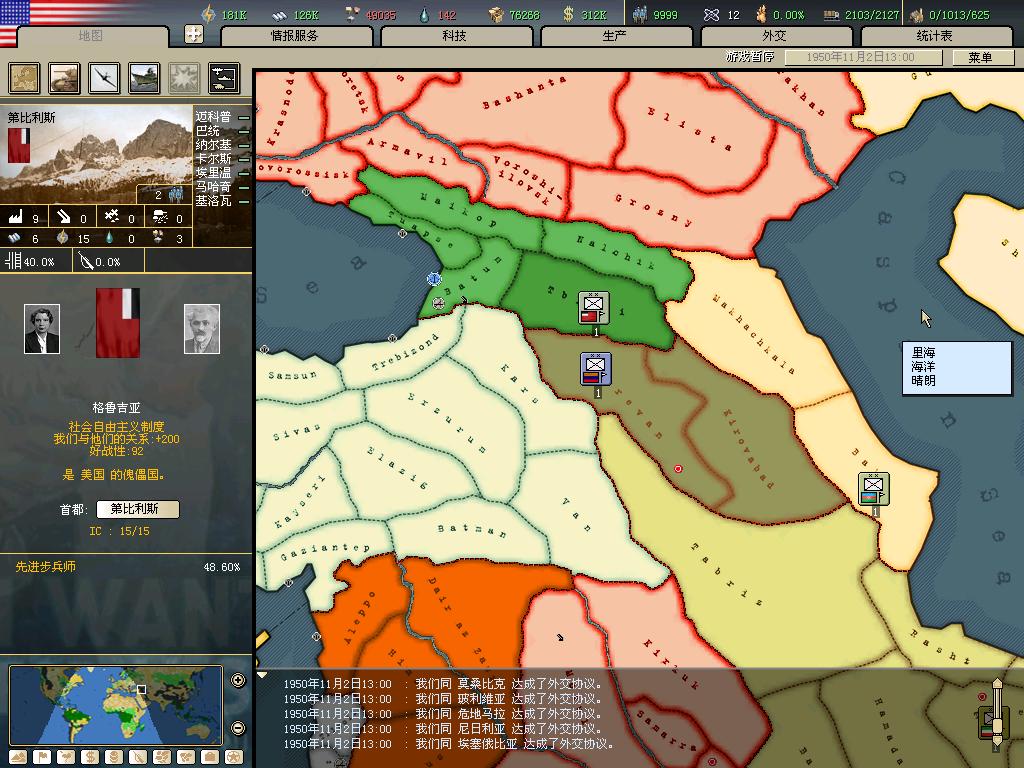Toggle the terrain map mode

pos(18,757)
